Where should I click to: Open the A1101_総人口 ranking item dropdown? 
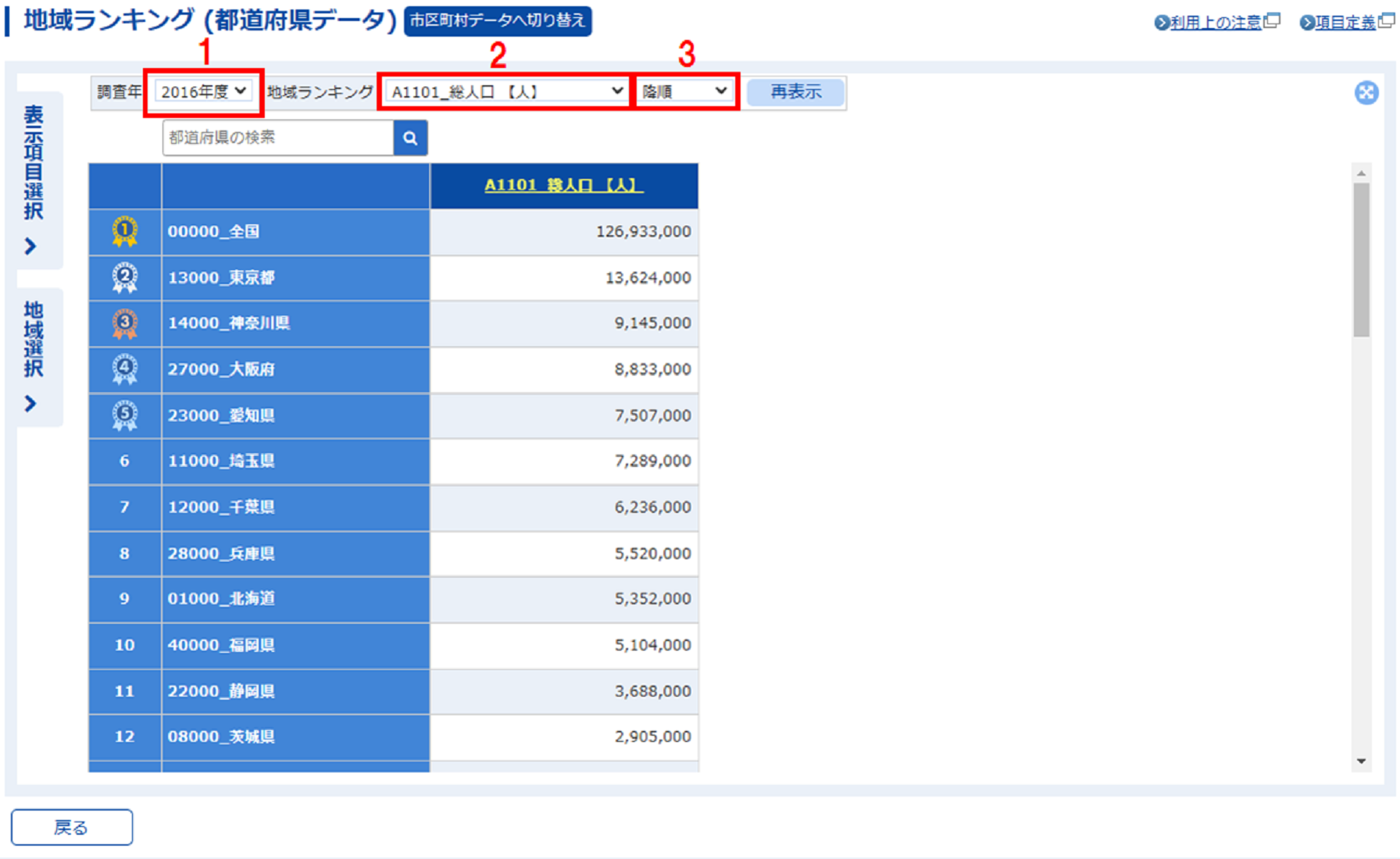506,92
